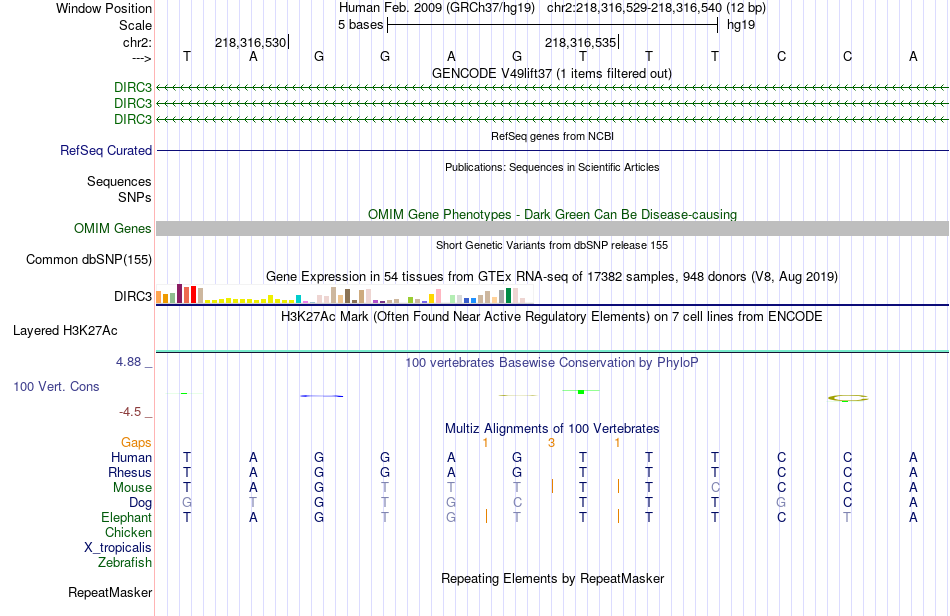Viewport: 950px width, 616px height.
Task: Click the position text 'chr2:218,316,529-218,316,540 (12 bp)'
Action: pyautogui.click(x=656, y=8)
